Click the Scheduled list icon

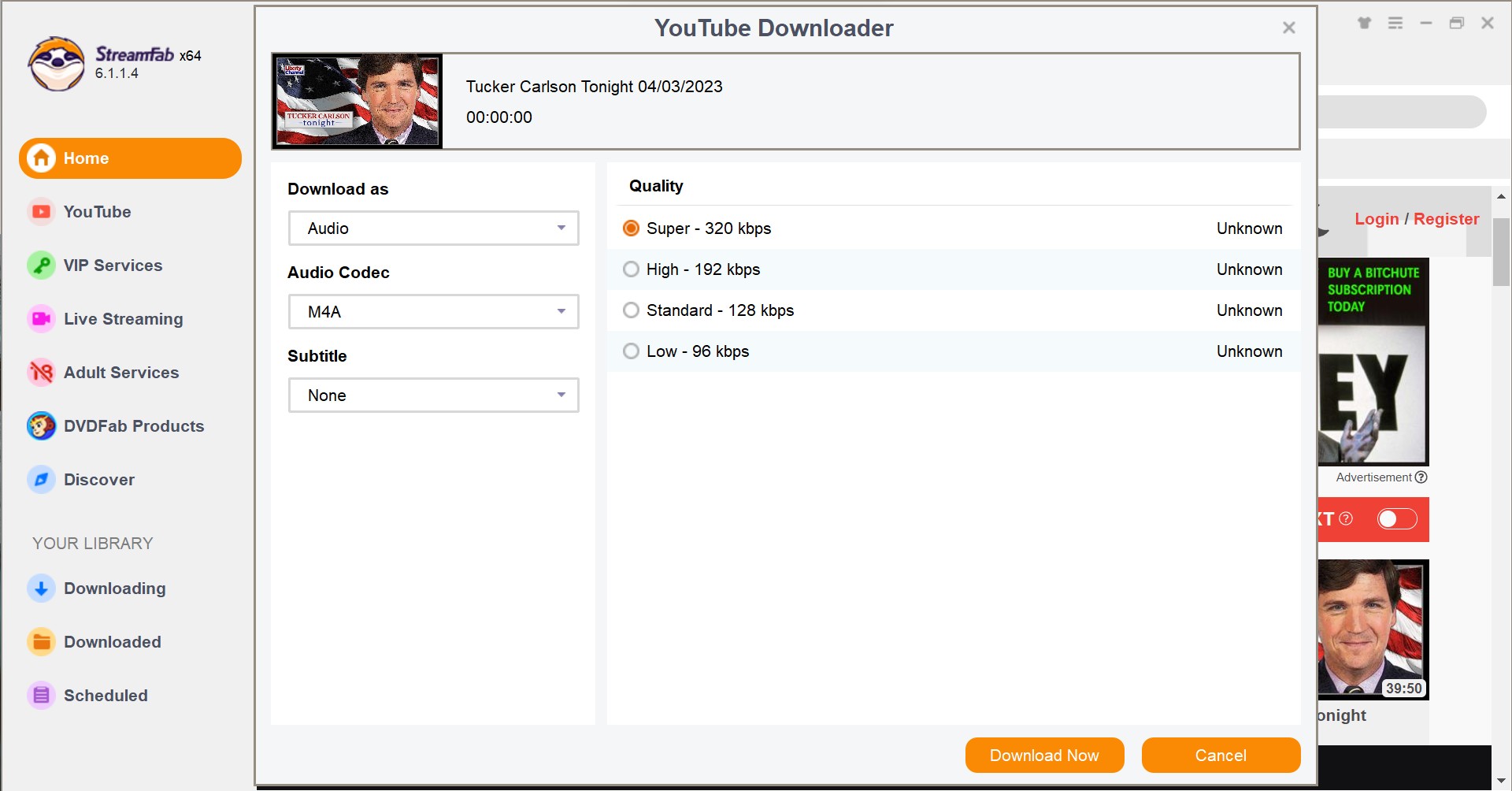[42, 696]
